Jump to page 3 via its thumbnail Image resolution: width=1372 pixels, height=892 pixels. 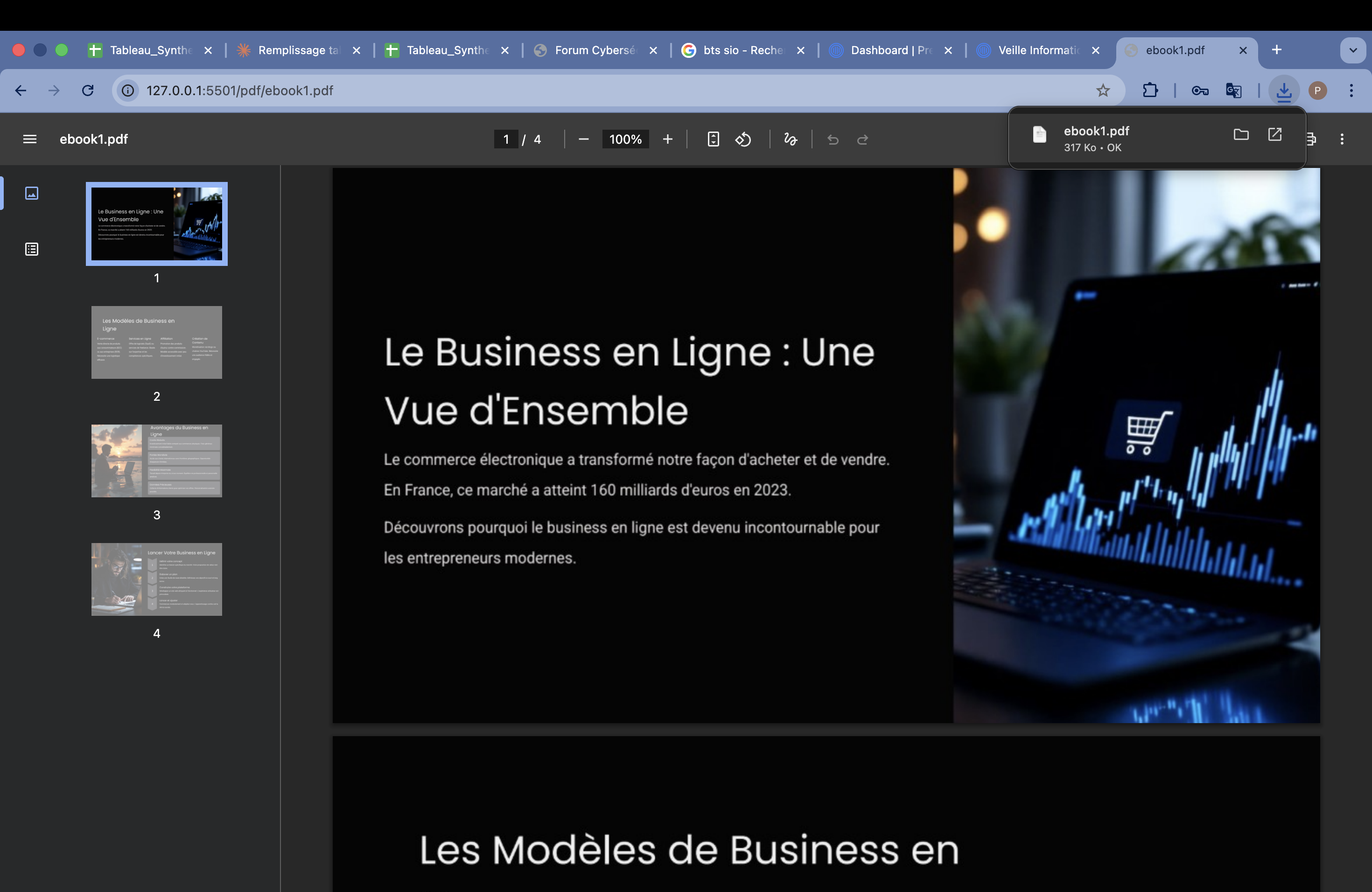point(156,460)
